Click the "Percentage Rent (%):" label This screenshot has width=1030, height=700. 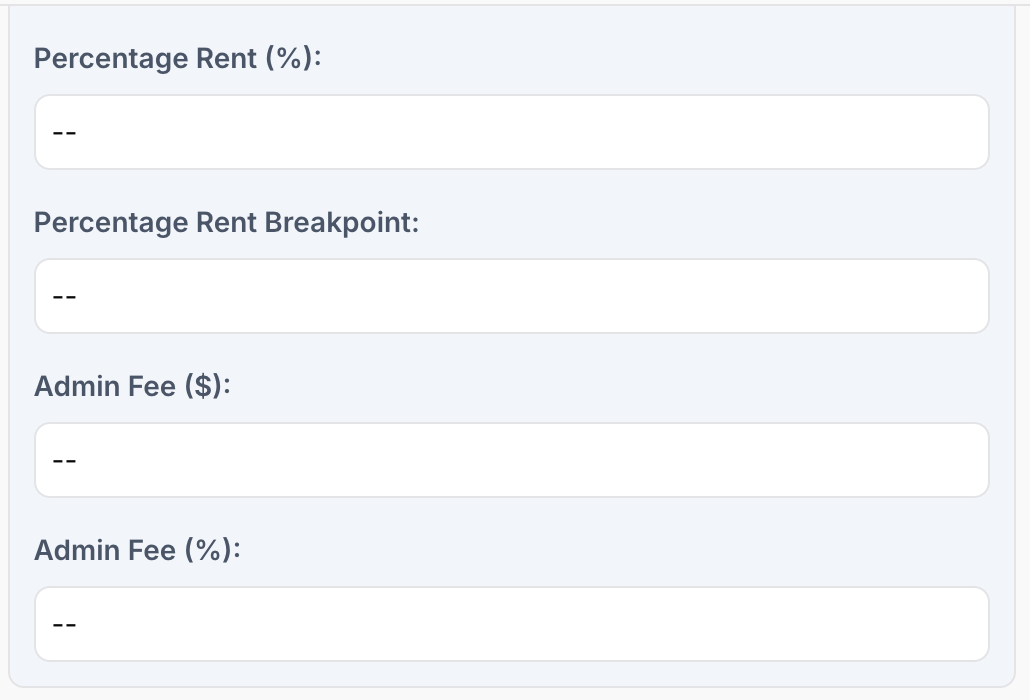pos(177,59)
